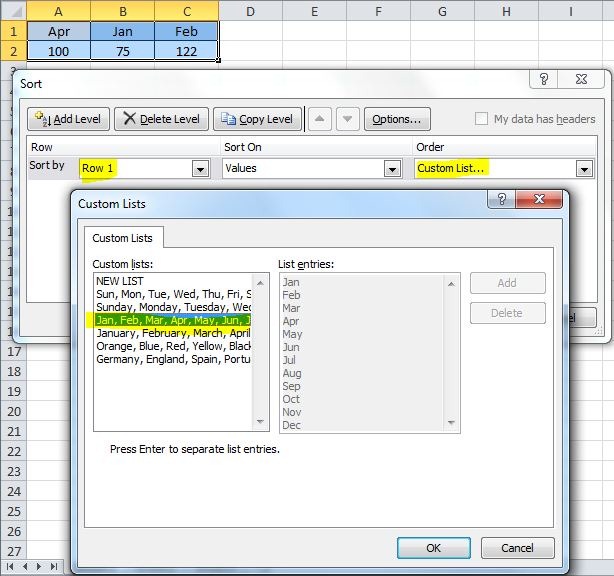Go to previous sheet tab arrow

point(25,566)
